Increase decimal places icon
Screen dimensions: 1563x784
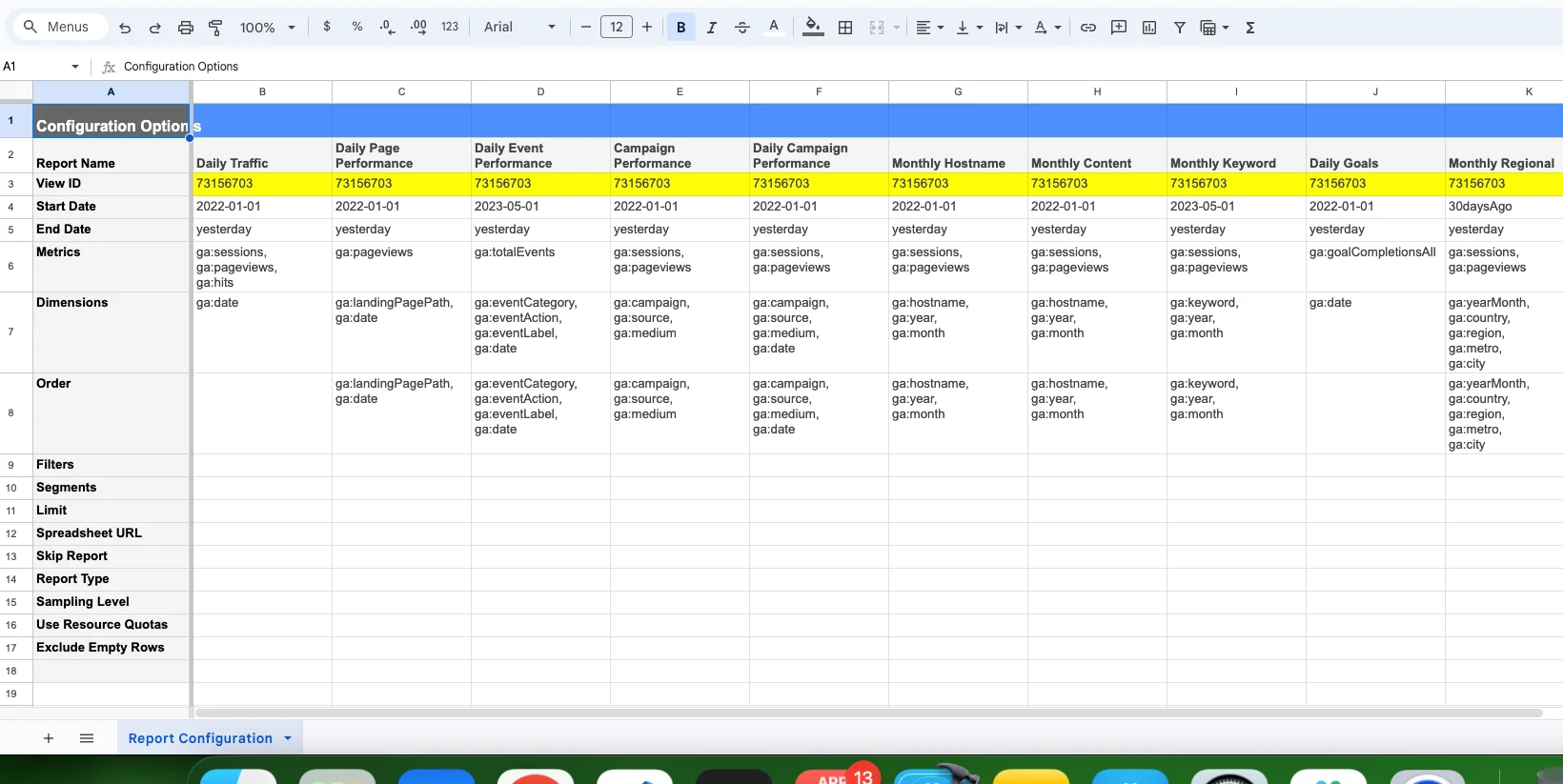(418, 28)
